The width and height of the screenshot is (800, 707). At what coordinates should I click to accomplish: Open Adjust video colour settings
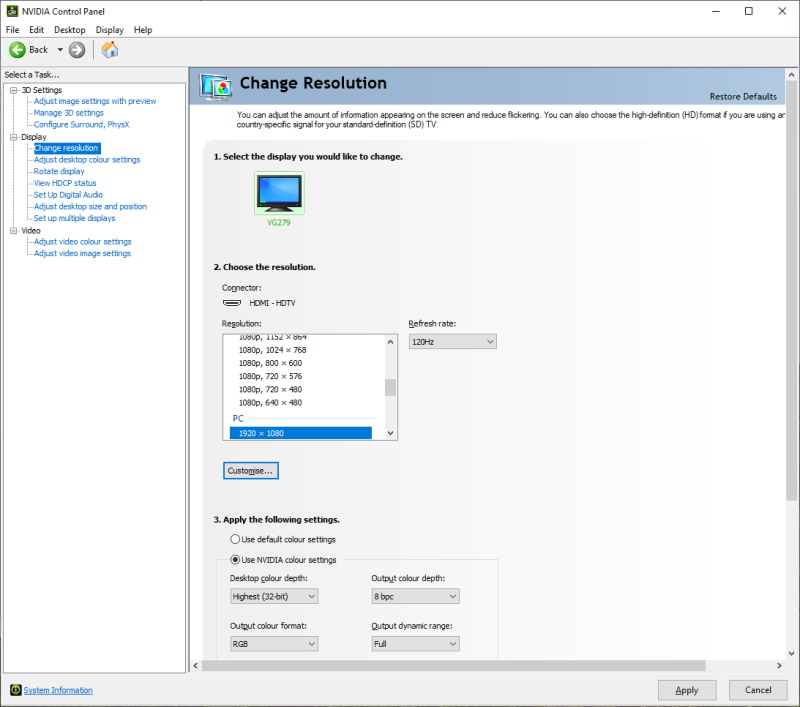pyautogui.click(x=83, y=242)
